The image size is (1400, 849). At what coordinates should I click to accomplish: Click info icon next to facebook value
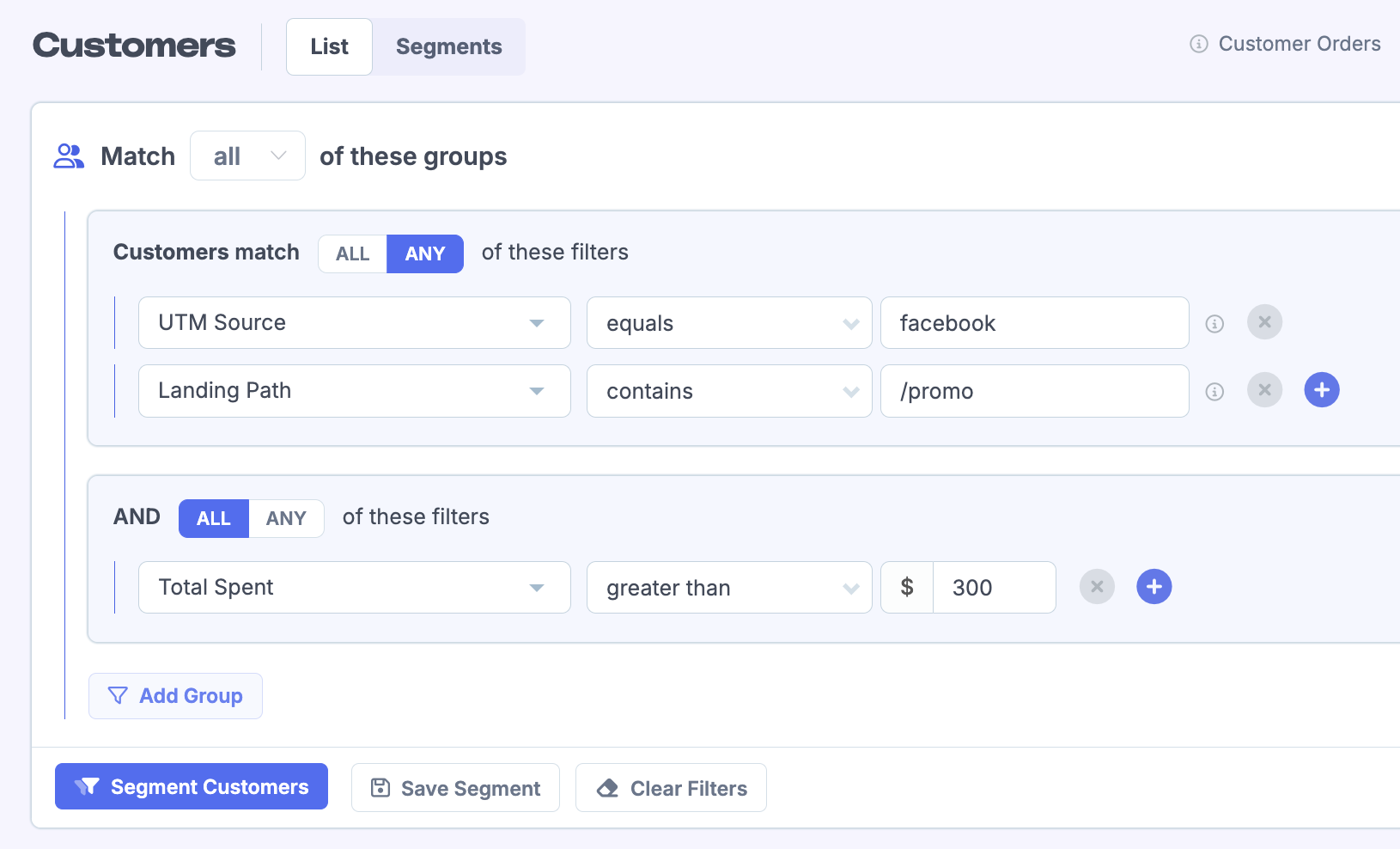pyautogui.click(x=1214, y=324)
